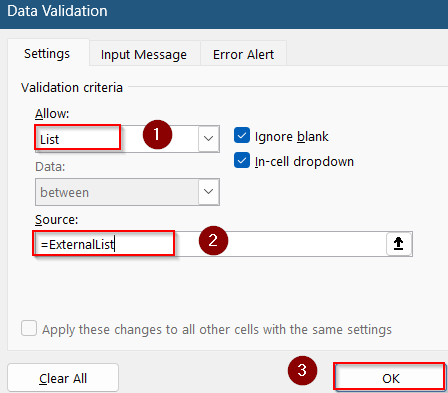Open the disabled Data between dropdown arrow
448x393 pixels.
pyautogui.click(x=209, y=192)
